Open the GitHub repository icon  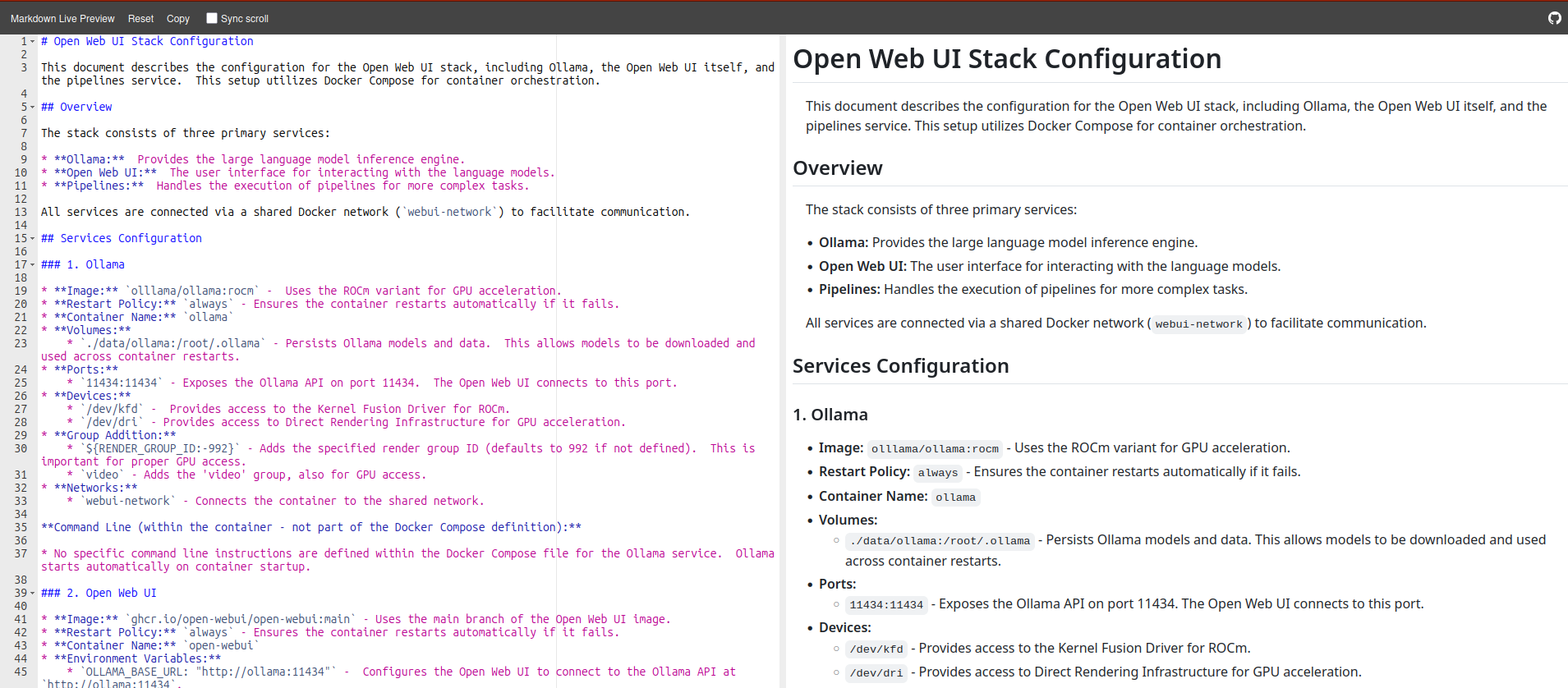1554,18
